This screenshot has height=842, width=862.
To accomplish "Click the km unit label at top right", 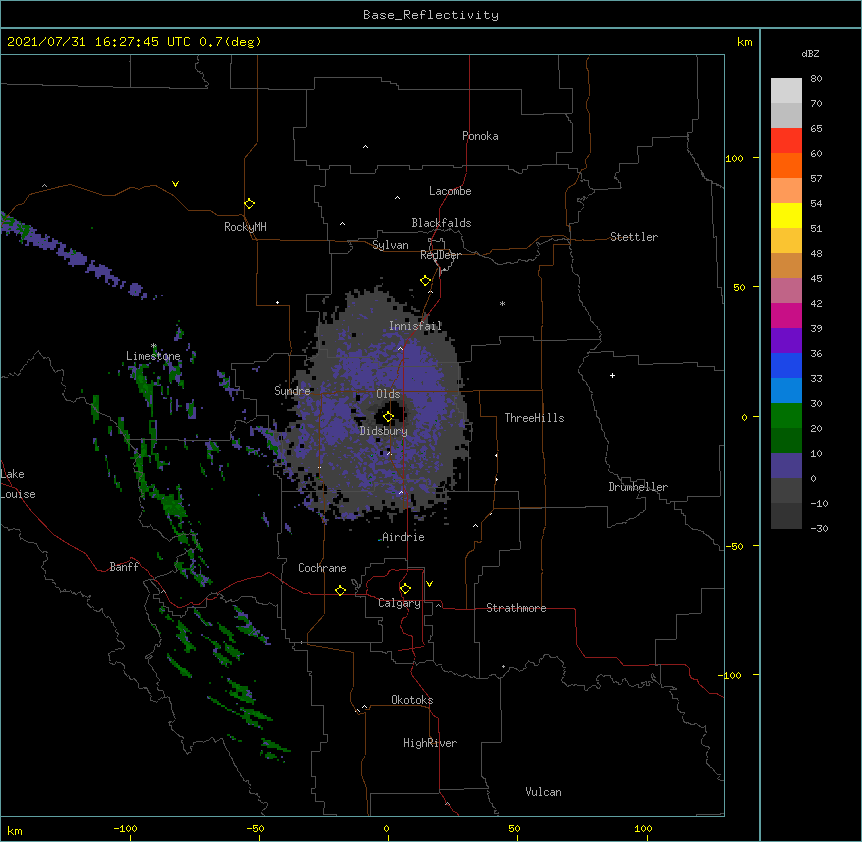I will [744, 42].
